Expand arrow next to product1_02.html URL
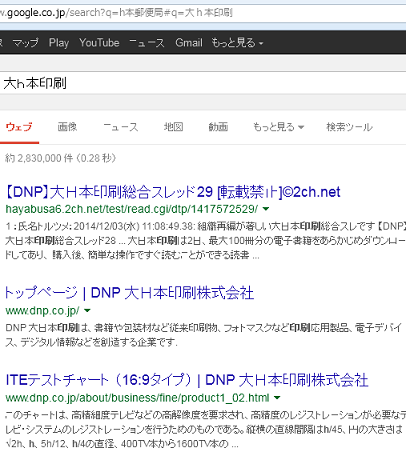406x456 pixels. click(277, 398)
